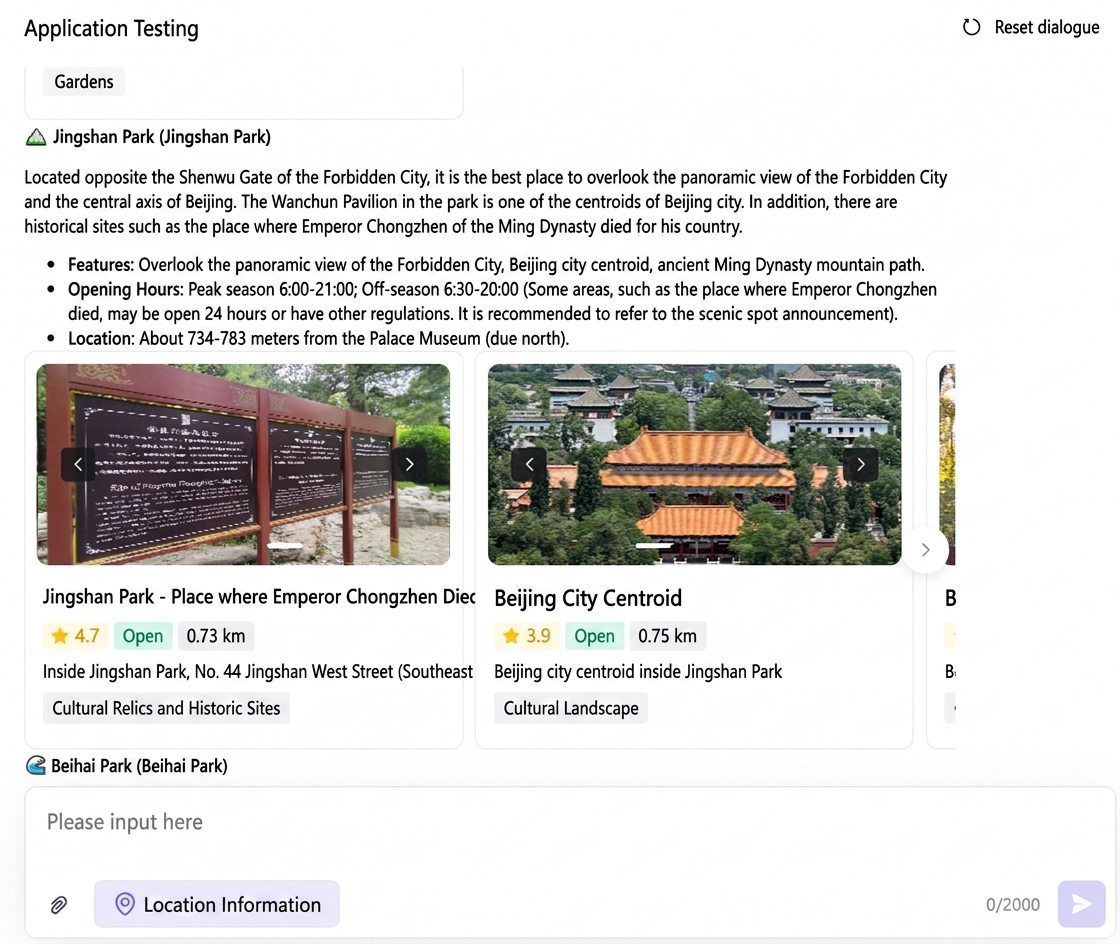Click the Chongzhen card slide indicator bar

click(x=285, y=546)
